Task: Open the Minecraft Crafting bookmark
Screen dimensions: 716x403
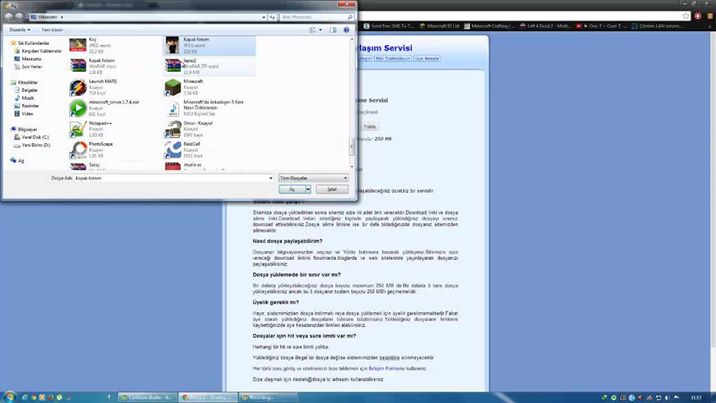Action: coord(490,26)
